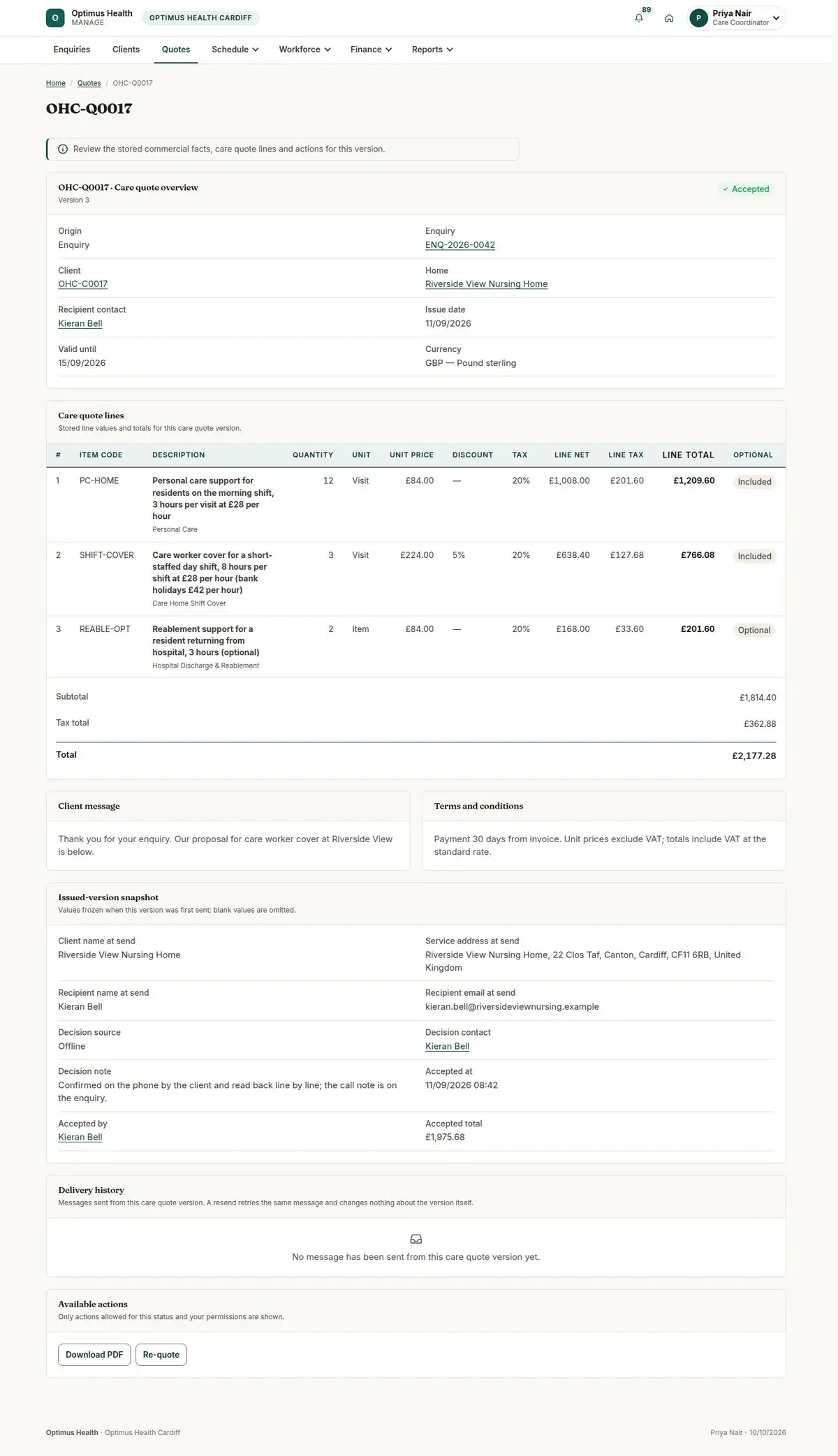Click the Priya Nair avatar

[x=698, y=18]
